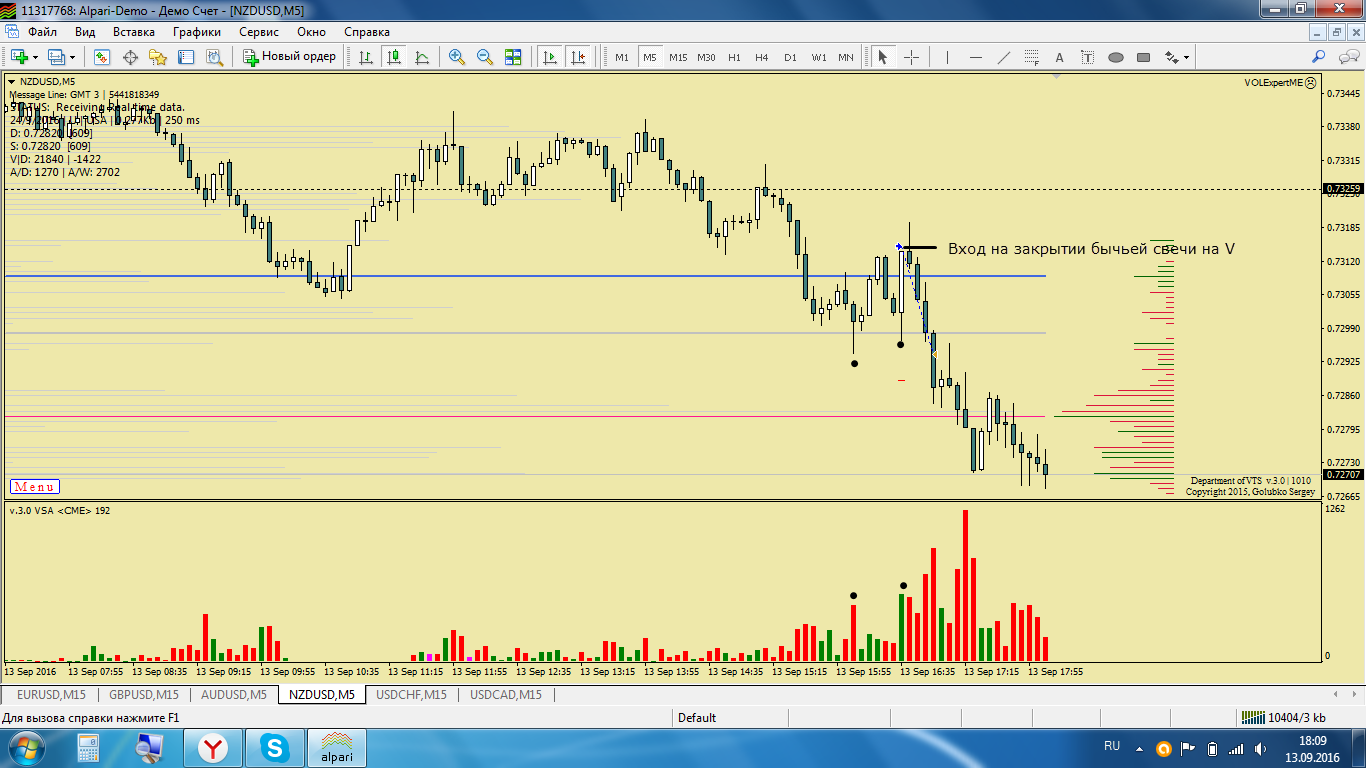Open the Profiles icon
The height and width of the screenshot is (768, 1366).
56,57
